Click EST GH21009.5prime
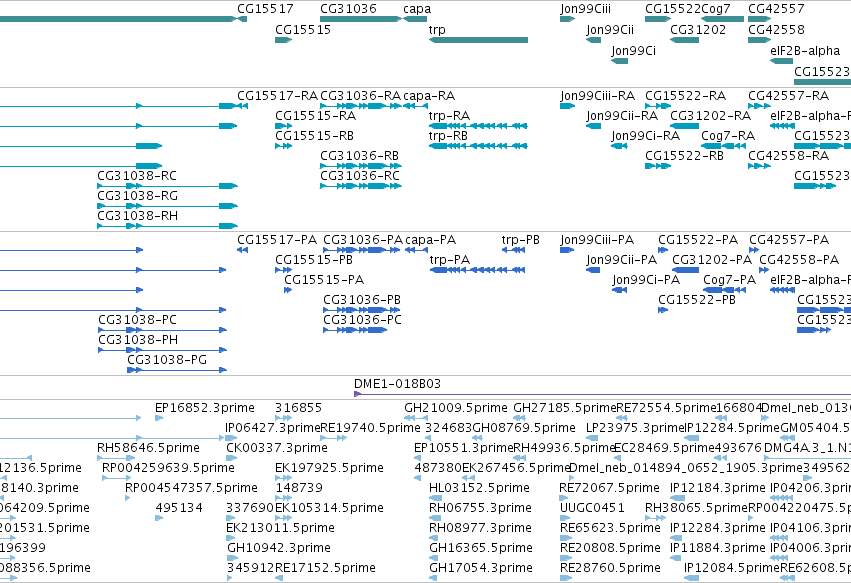This screenshot has height=583, width=851. click(456, 408)
